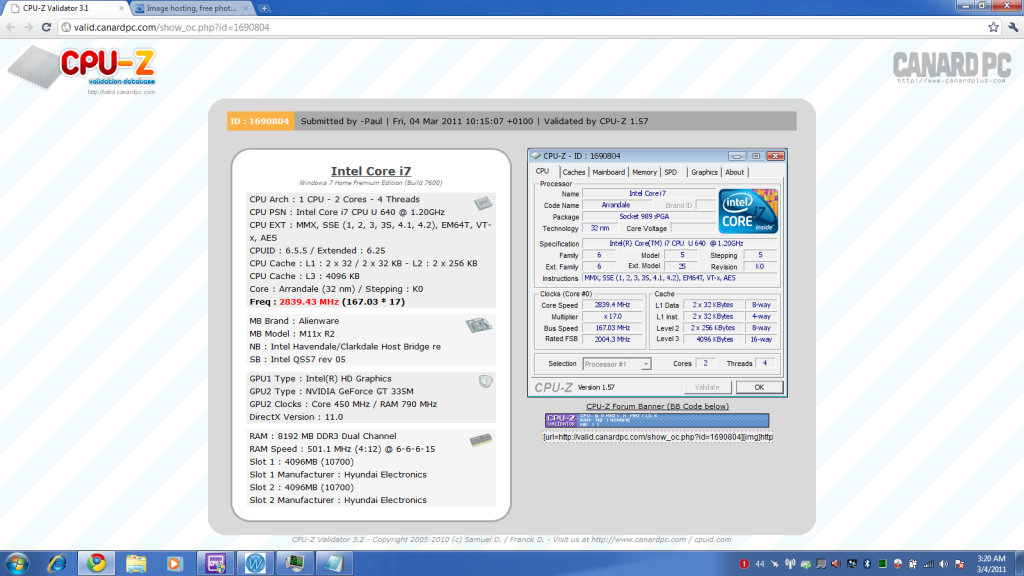1024x576 pixels.
Task: Click the browser Forward arrow
Action: (x=28, y=27)
